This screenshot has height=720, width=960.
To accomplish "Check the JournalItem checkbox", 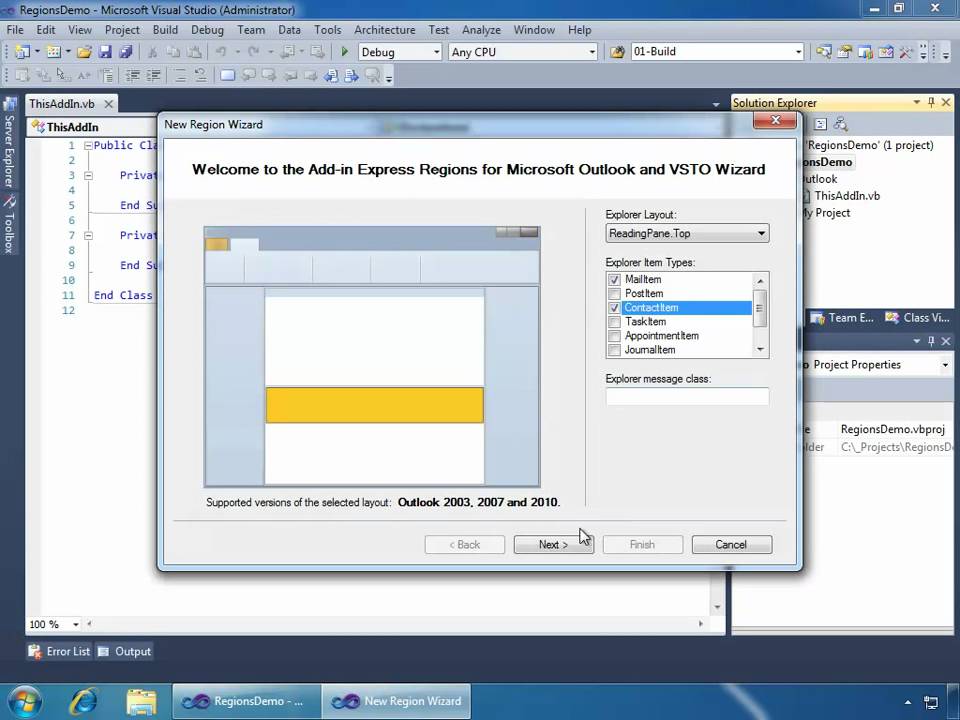I will [x=614, y=350].
